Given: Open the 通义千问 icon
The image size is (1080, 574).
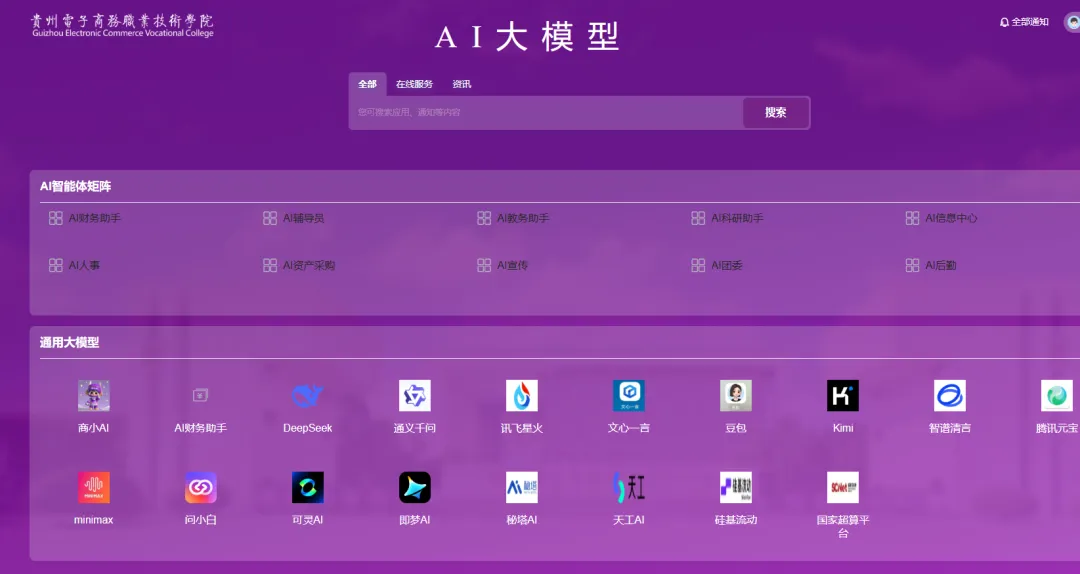Looking at the screenshot, I should (414, 396).
